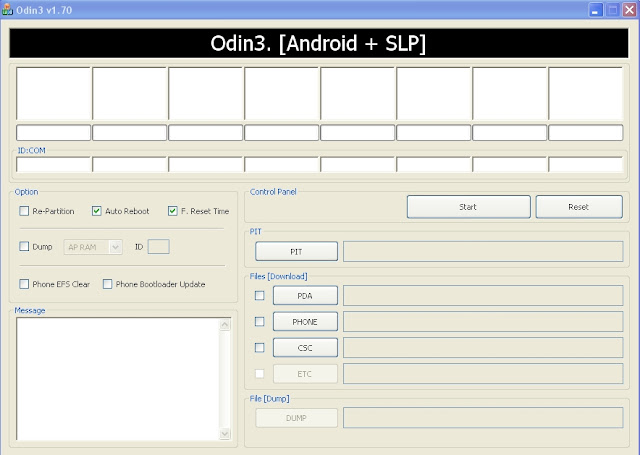Click the ETC file button
The image size is (640, 455).
pyautogui.click(x=305, y=374)
